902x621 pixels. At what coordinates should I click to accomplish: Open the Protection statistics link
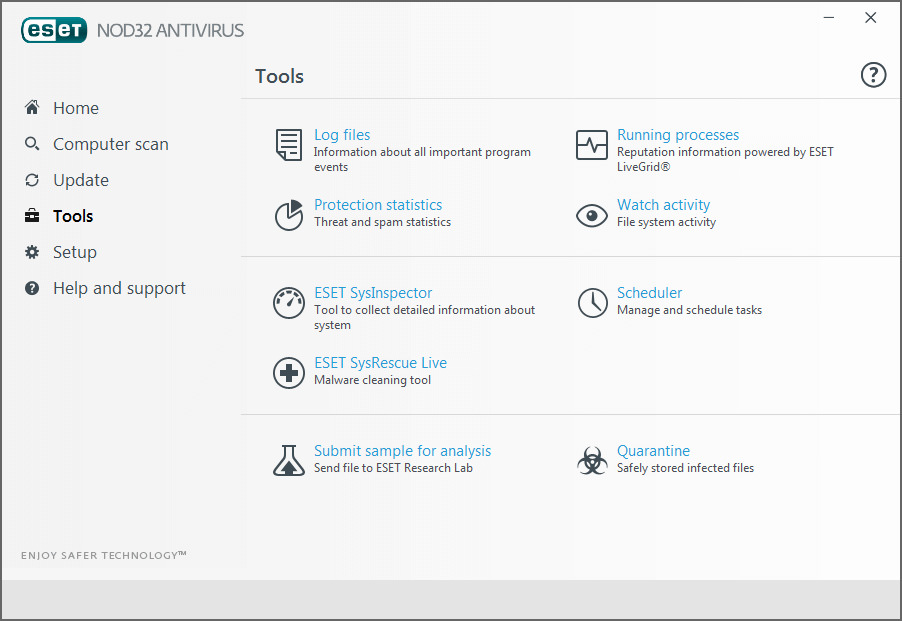[x=378, y=205]
